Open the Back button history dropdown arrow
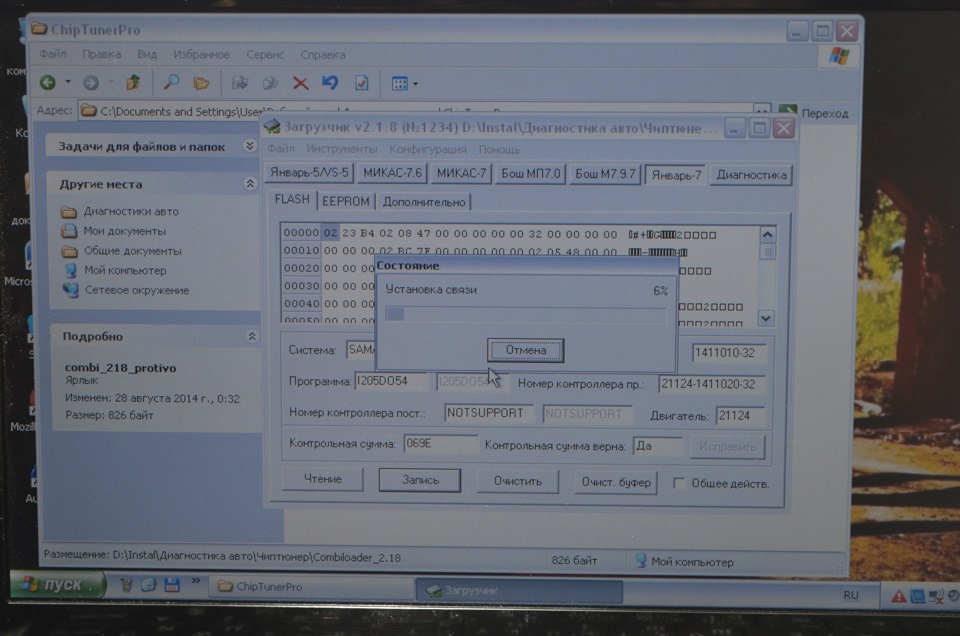 point(68,82)
